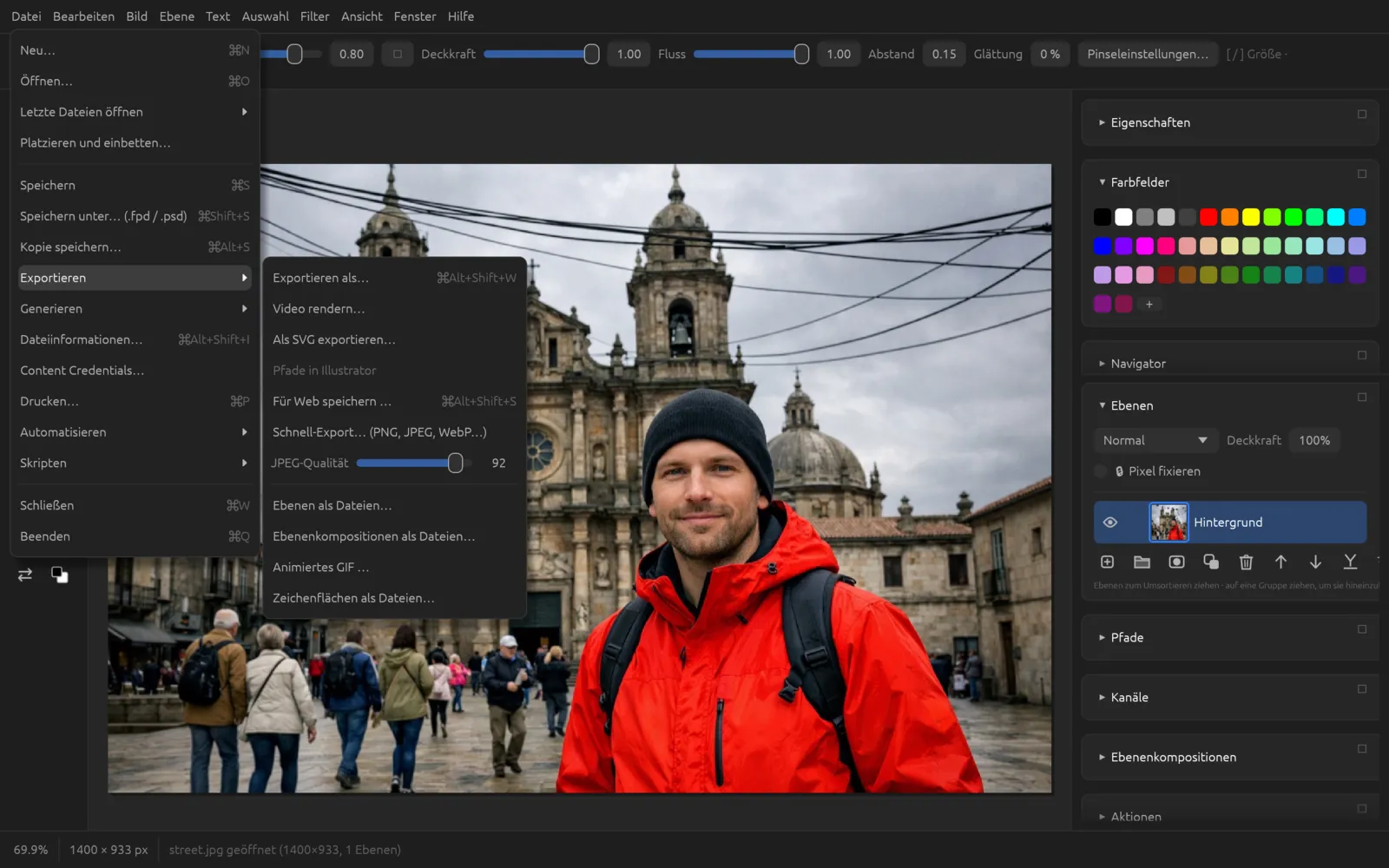This screenshot has width=1389, height=868.
Task: Hide the Hintergrund layer via eye icon
Action: (x=1109, y=523)
